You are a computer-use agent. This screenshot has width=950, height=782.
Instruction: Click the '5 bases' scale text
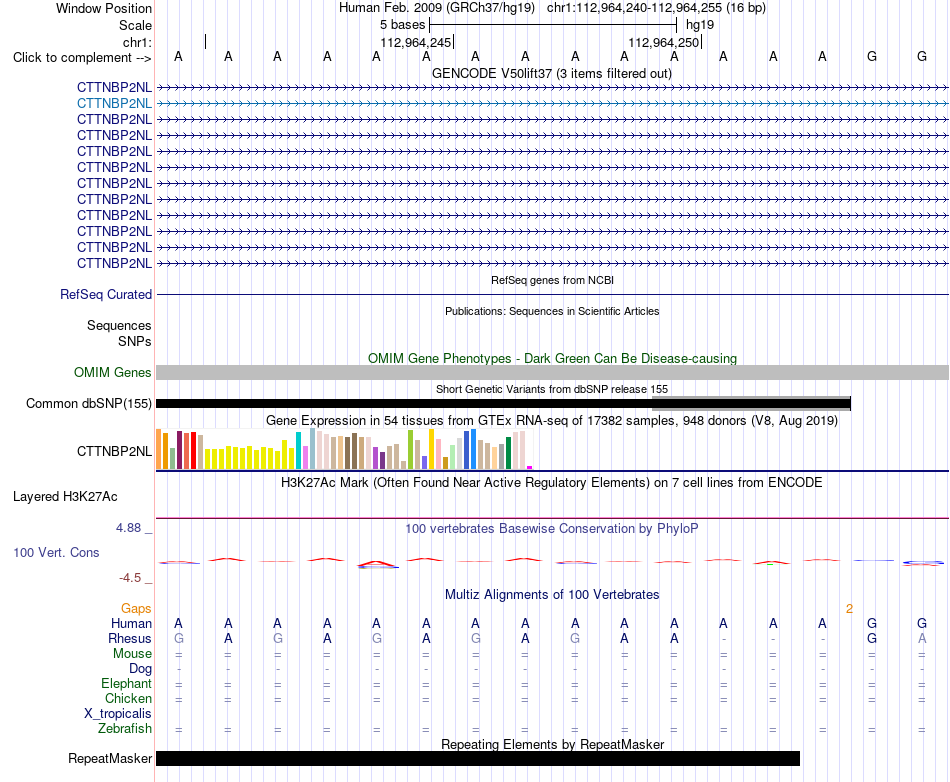pos(402,25)
